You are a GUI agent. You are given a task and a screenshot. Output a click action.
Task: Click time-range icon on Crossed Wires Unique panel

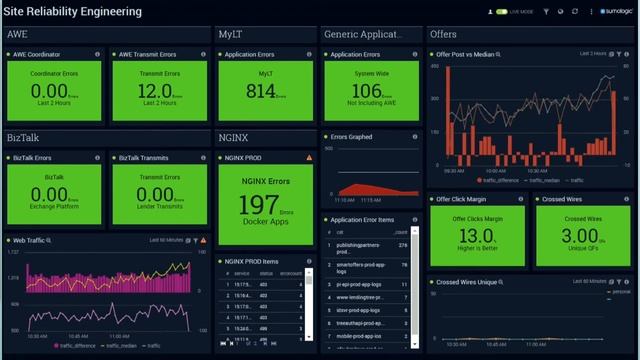tap(611, 282)
